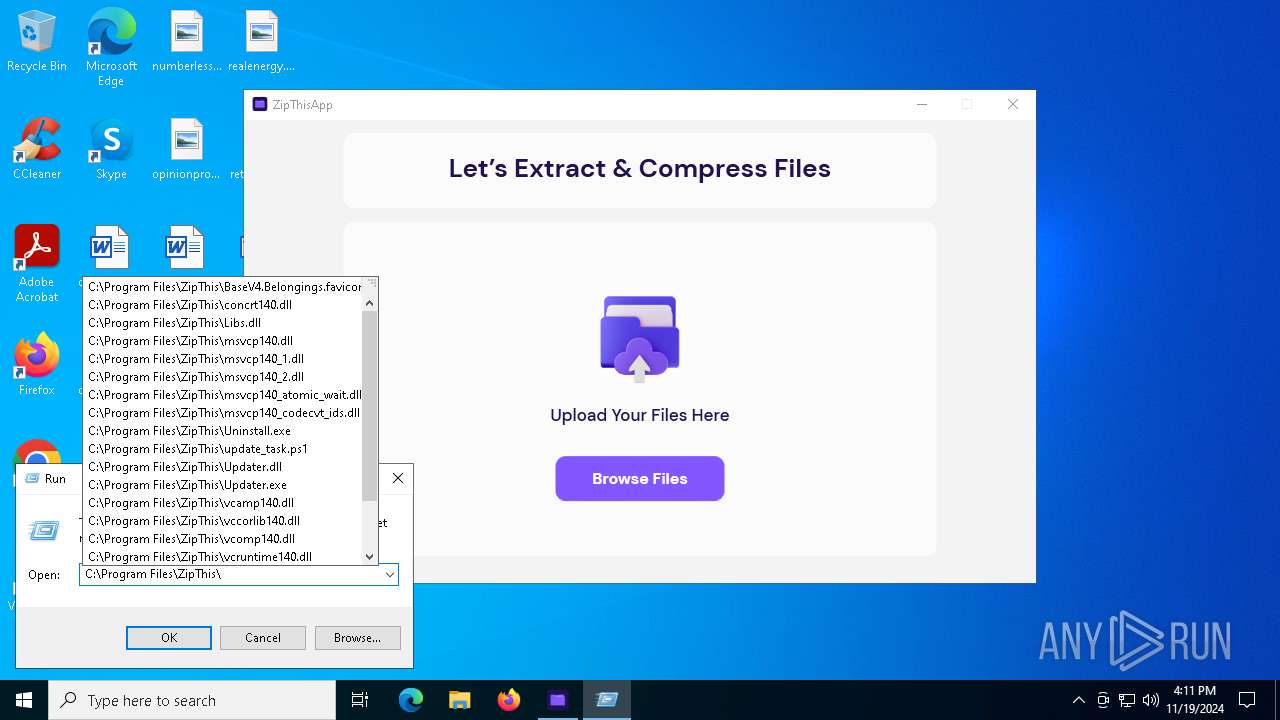Open Adobe Acrobat desktop shortcut
1280x720 pixels.
pos(37,264)
